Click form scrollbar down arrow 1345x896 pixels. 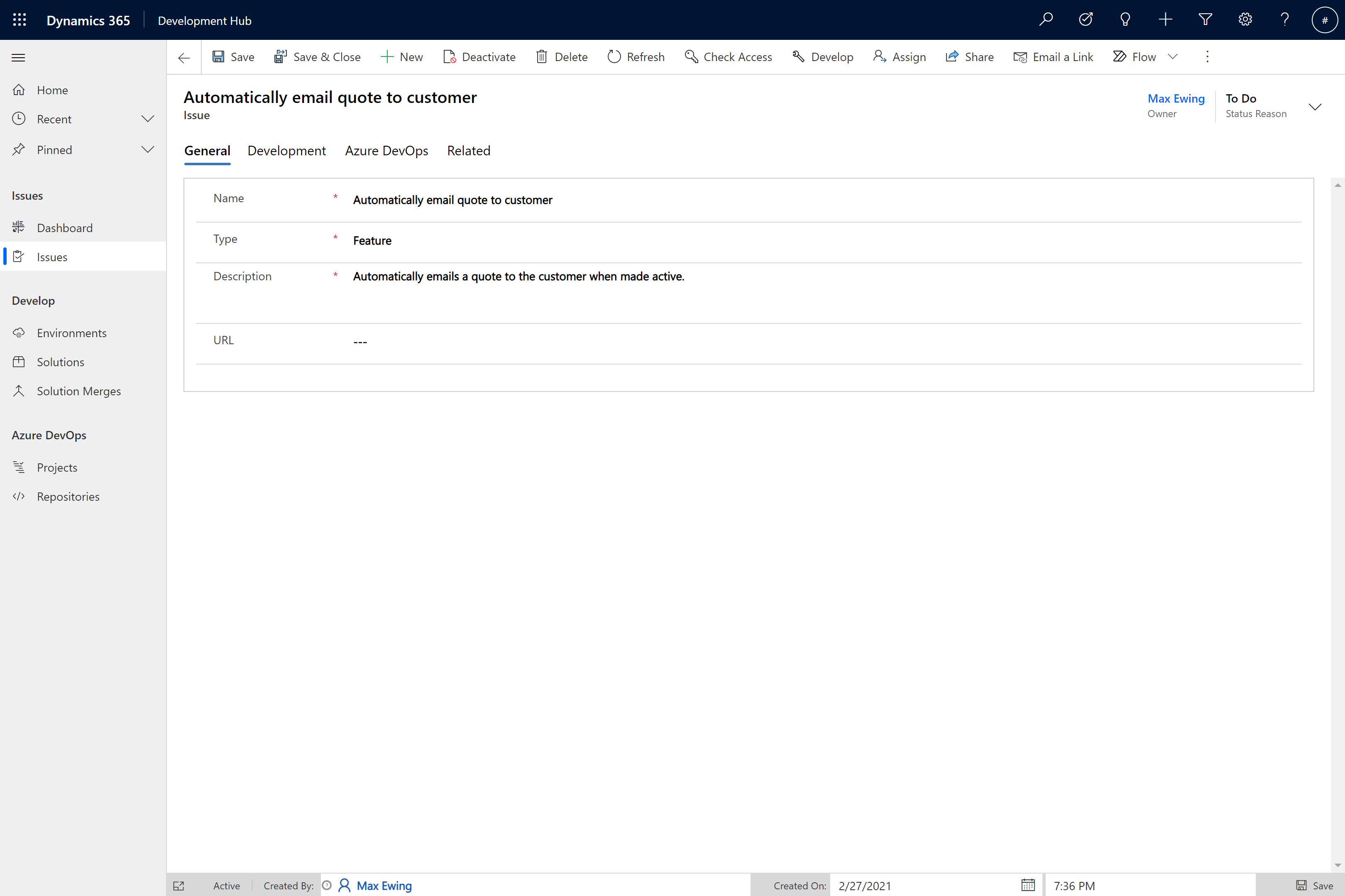point(1338,865)
